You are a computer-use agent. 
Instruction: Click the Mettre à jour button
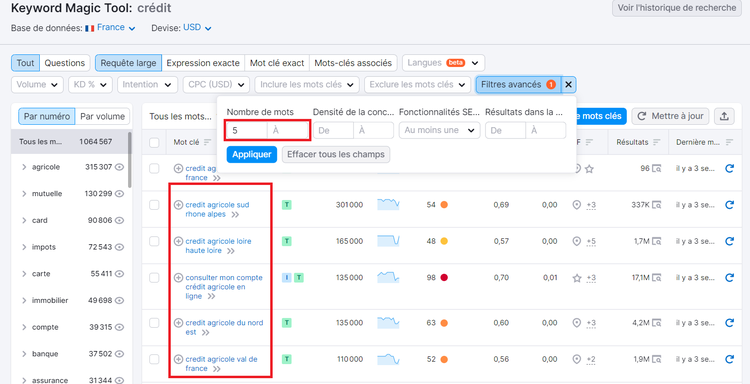(670, 116)
